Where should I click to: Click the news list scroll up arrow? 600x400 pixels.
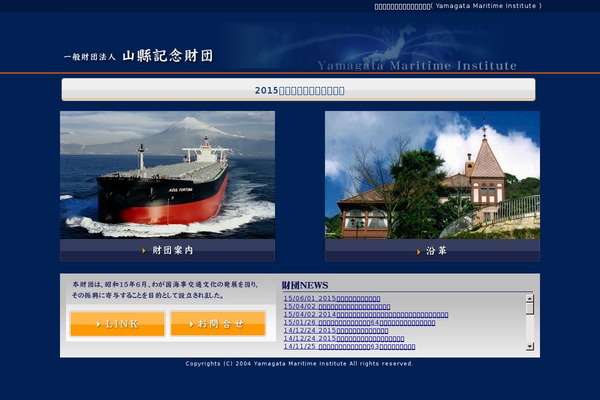point(530,299)
